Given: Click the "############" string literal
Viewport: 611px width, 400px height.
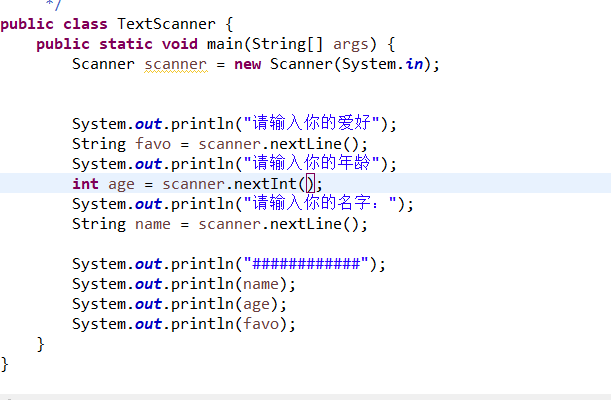Looking at the screenshot, I should click(306, 264).
